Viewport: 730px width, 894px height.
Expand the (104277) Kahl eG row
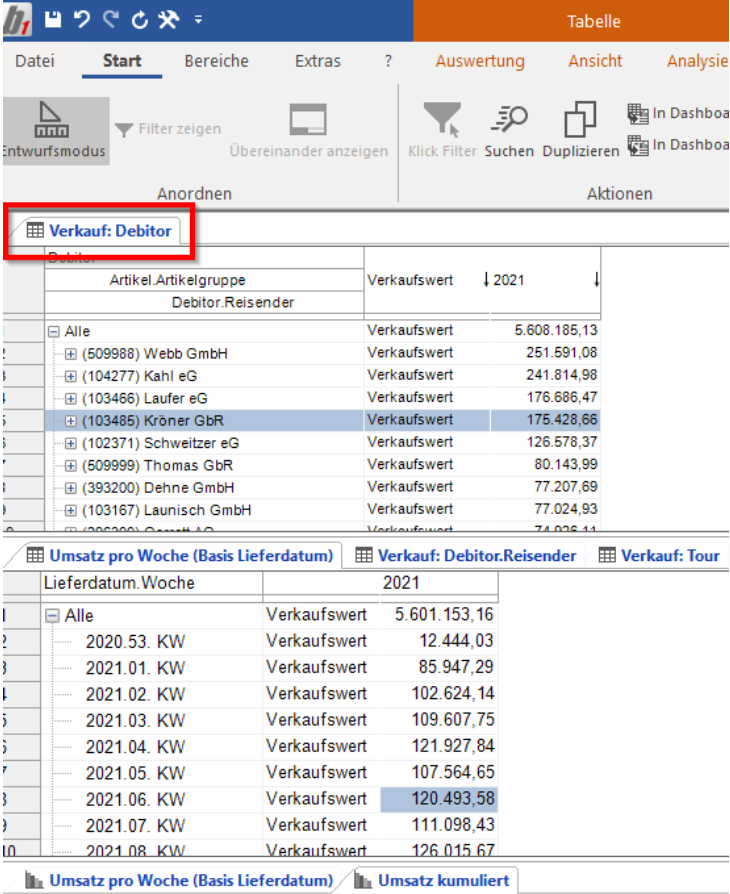pyautogui.click(x=71, y=376)
